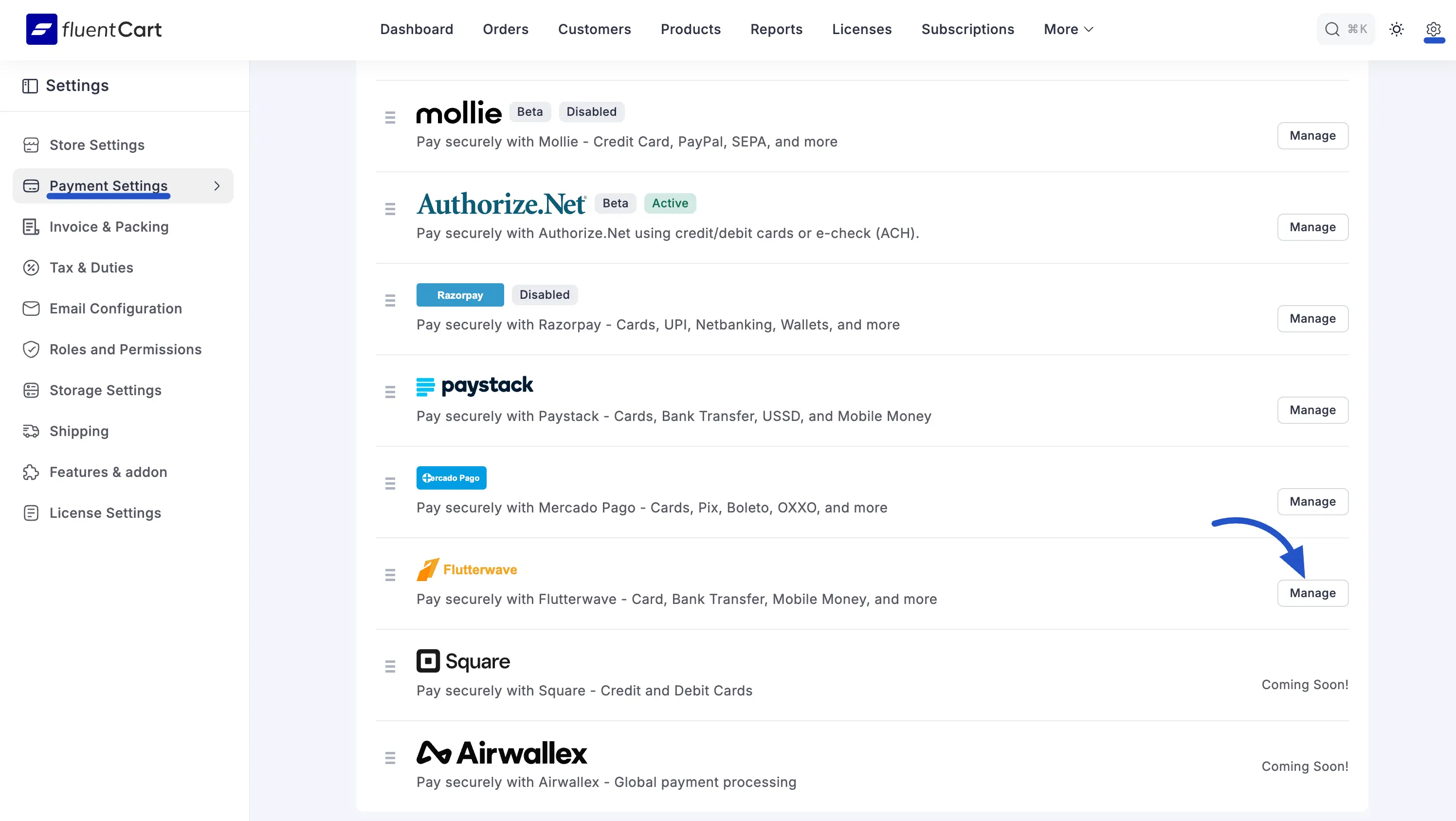Open the settings gear icon
Viewport: 1456px width, 821px height.
(1433, 29)
